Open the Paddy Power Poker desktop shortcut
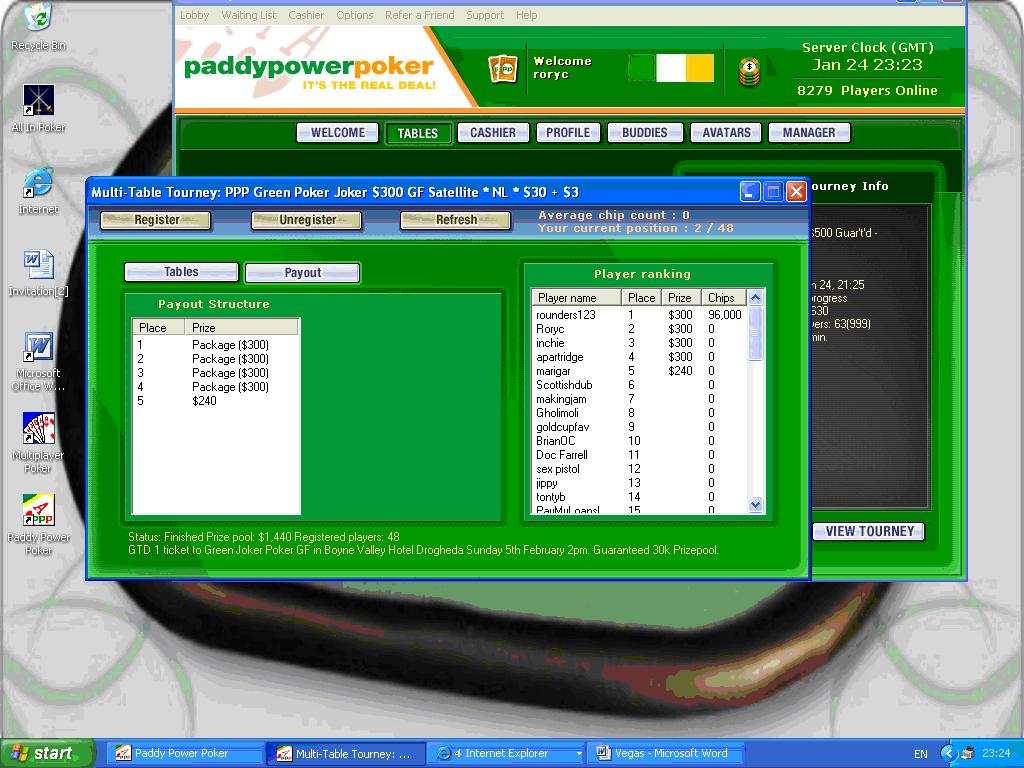This screenshot has height=768, width=1024. point(38,524)
